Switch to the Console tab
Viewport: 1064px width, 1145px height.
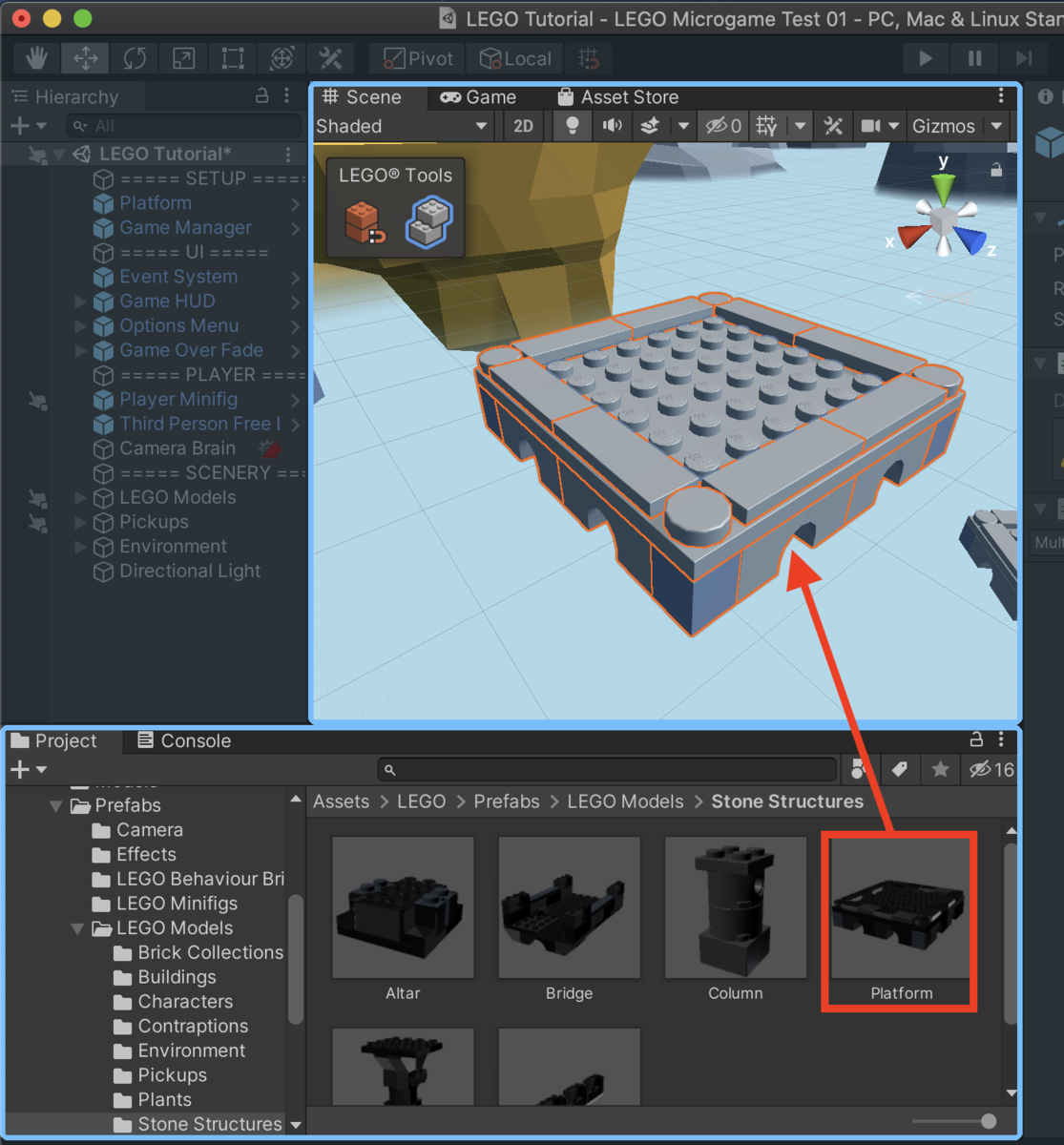pos(184,740)
